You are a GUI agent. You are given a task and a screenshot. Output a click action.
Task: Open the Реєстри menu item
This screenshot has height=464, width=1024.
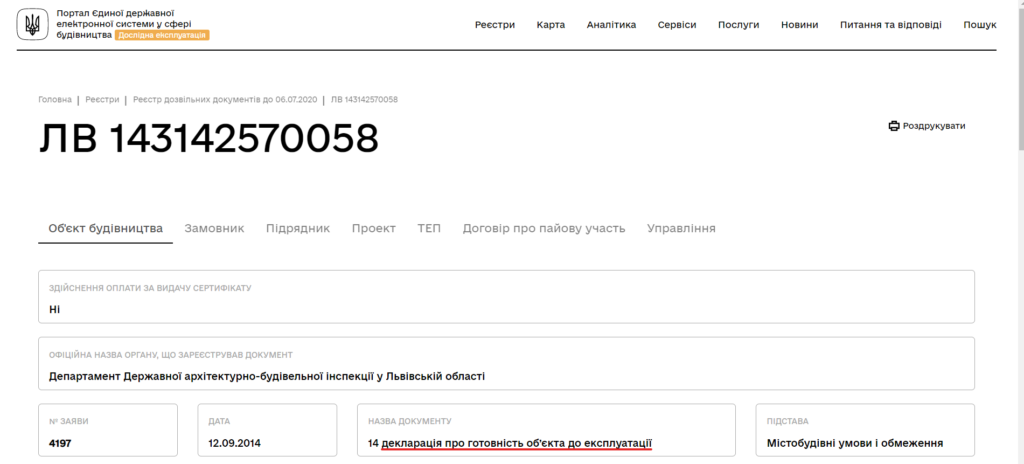coord(495,25)
